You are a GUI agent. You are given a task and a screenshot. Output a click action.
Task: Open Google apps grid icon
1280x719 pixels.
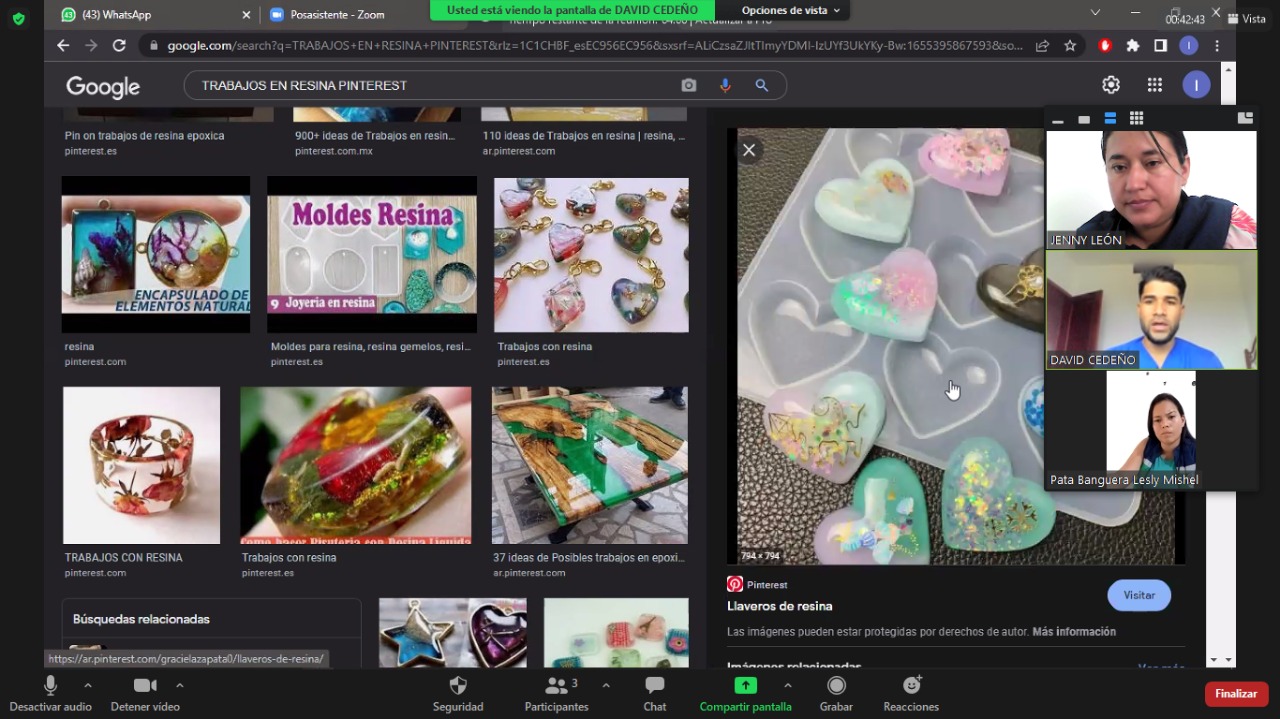(1154, 85)
